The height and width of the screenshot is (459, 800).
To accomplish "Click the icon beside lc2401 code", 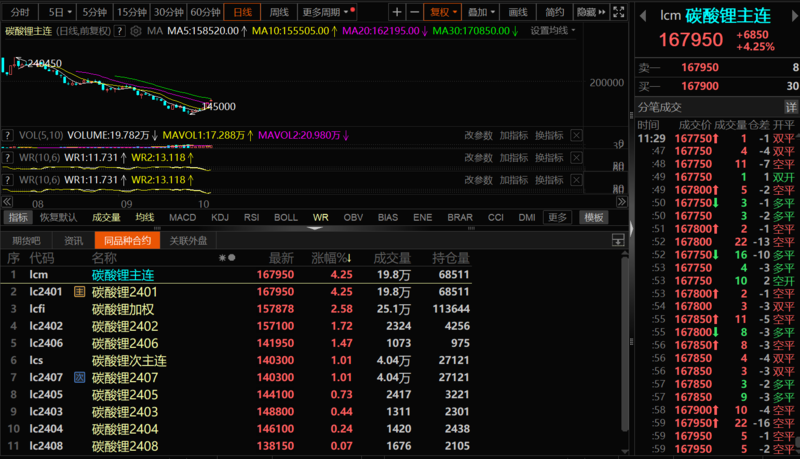I will point(80,291).
